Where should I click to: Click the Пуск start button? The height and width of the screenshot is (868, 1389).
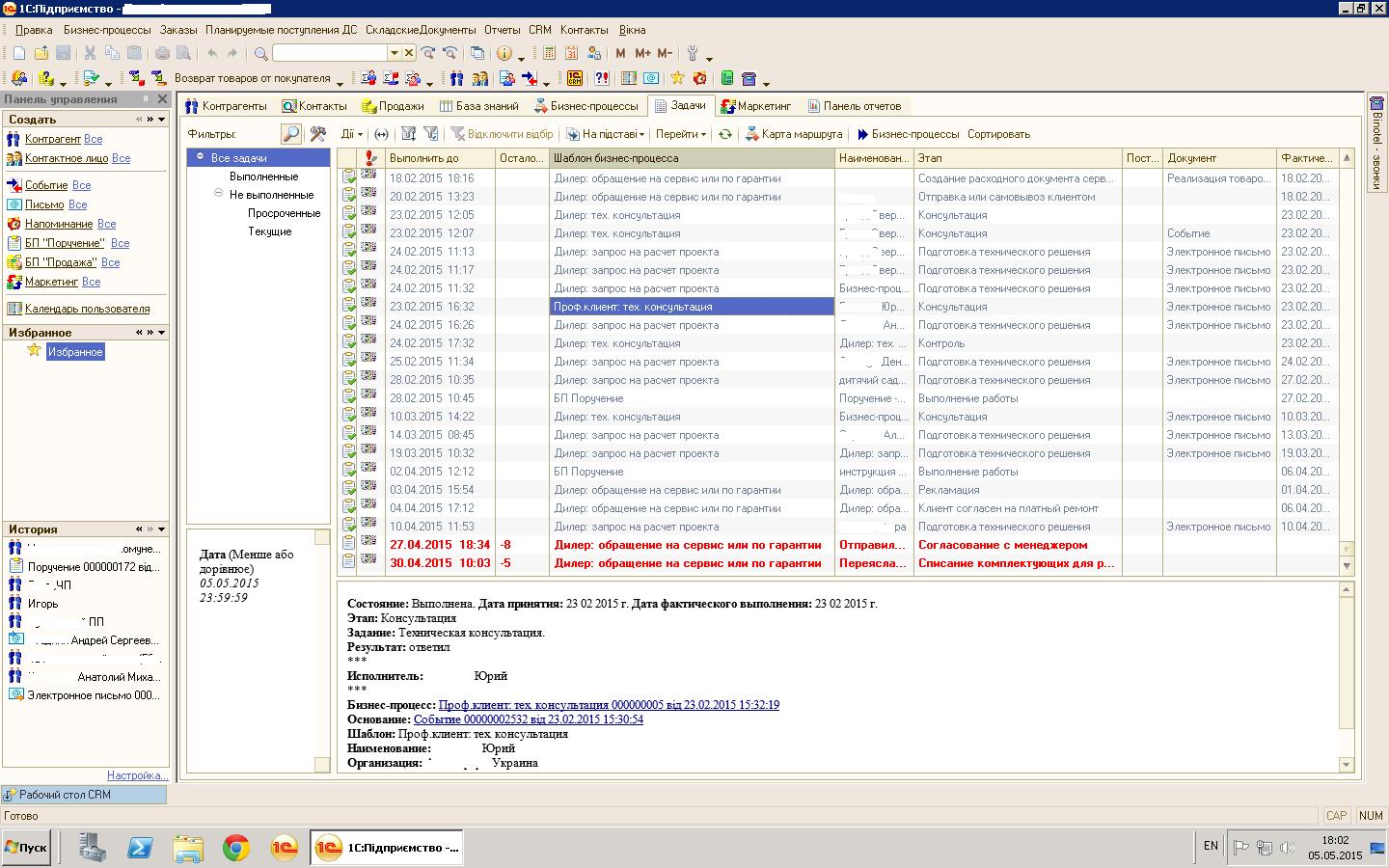point(26,848)
